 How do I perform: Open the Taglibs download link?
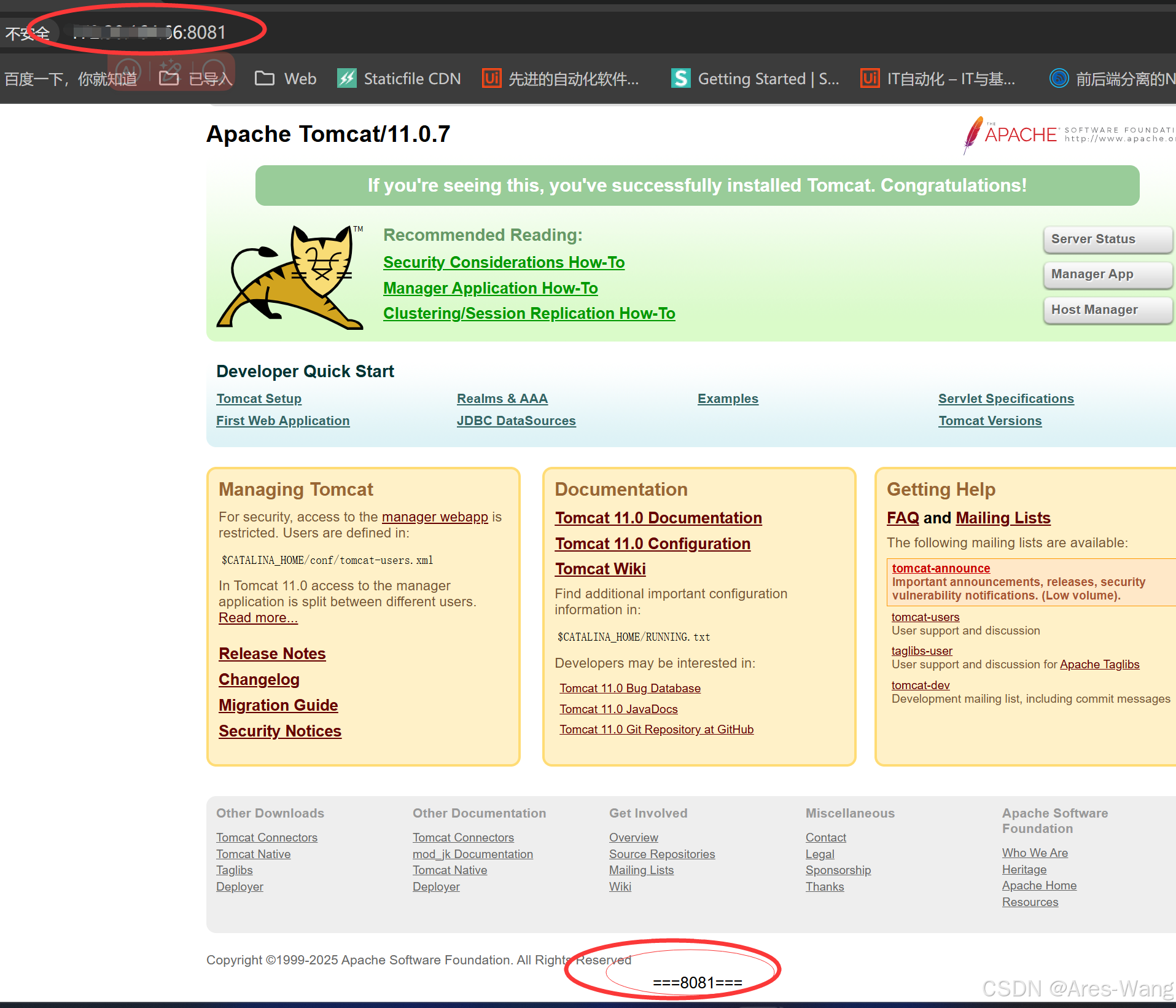click(x=234, y=870)
